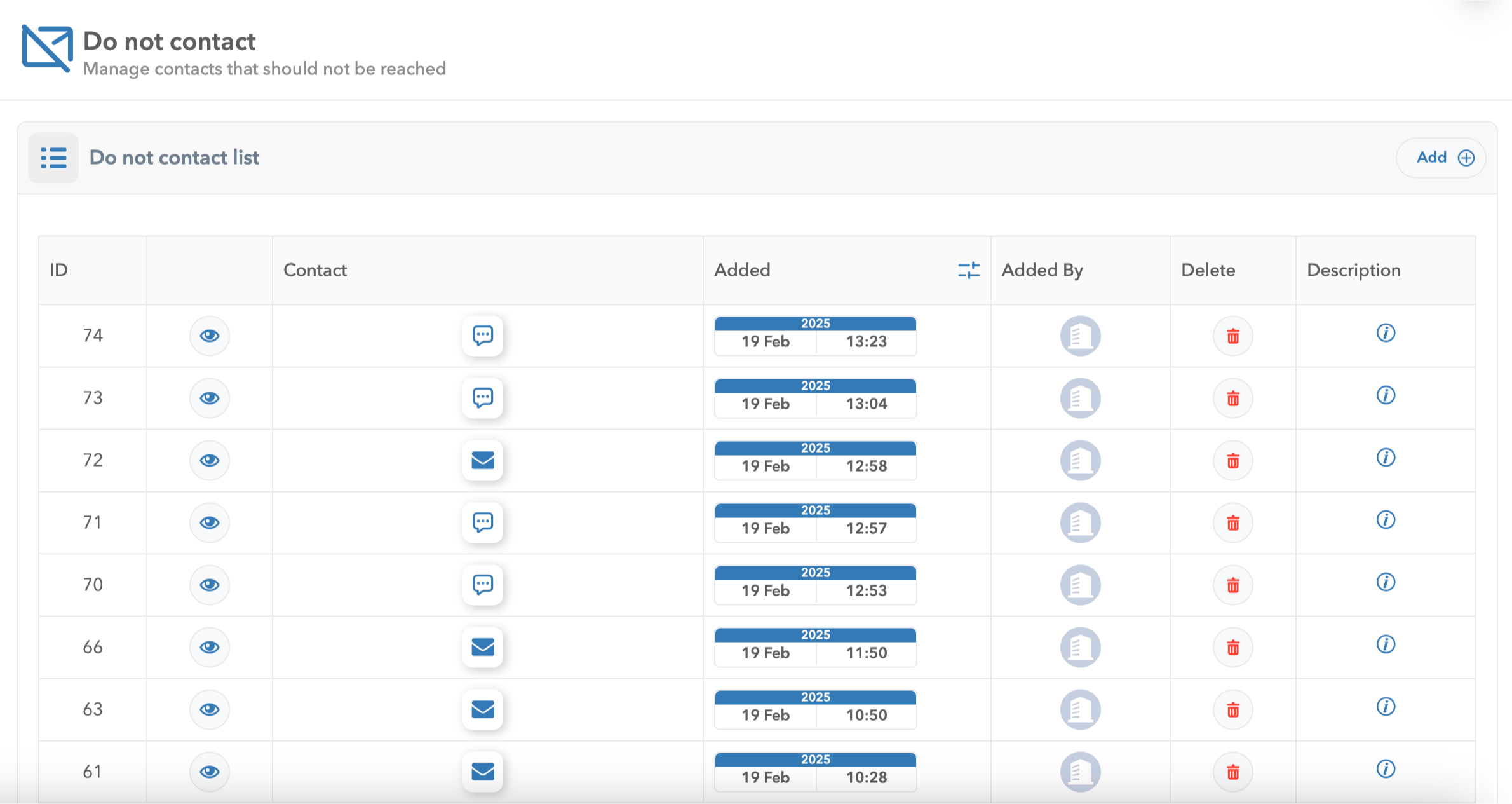The height and width of the screenshot is (804, 1512).
Task: Click the Added By organization icon for entry 73
Action: [1080, 398]
